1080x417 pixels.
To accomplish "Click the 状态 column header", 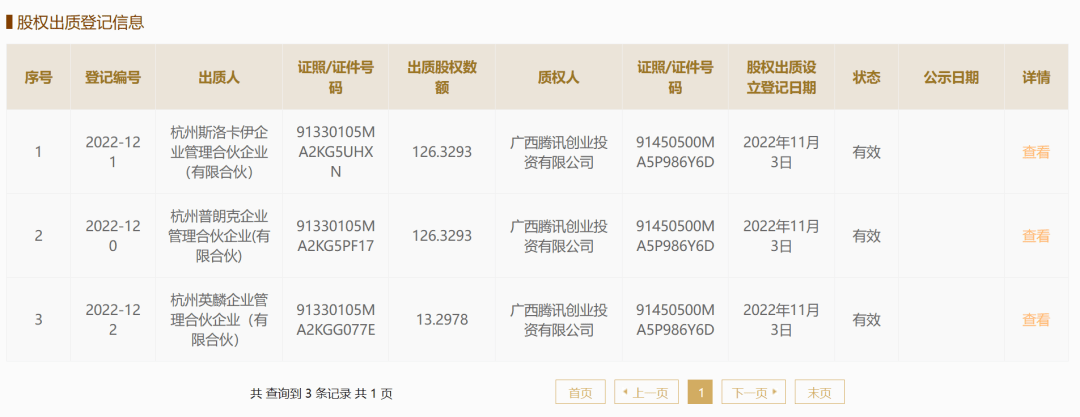I will click(x=866, y=77).
